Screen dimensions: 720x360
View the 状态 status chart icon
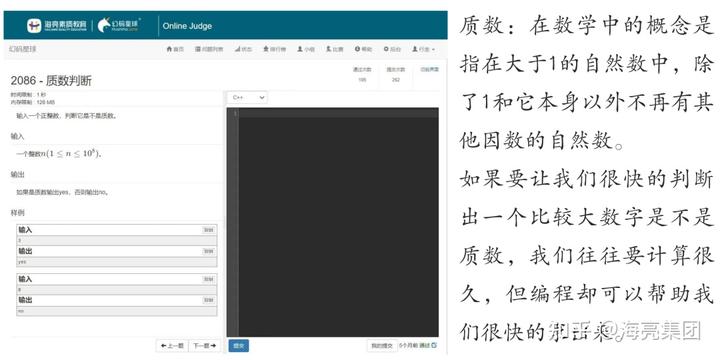[237, 49]
